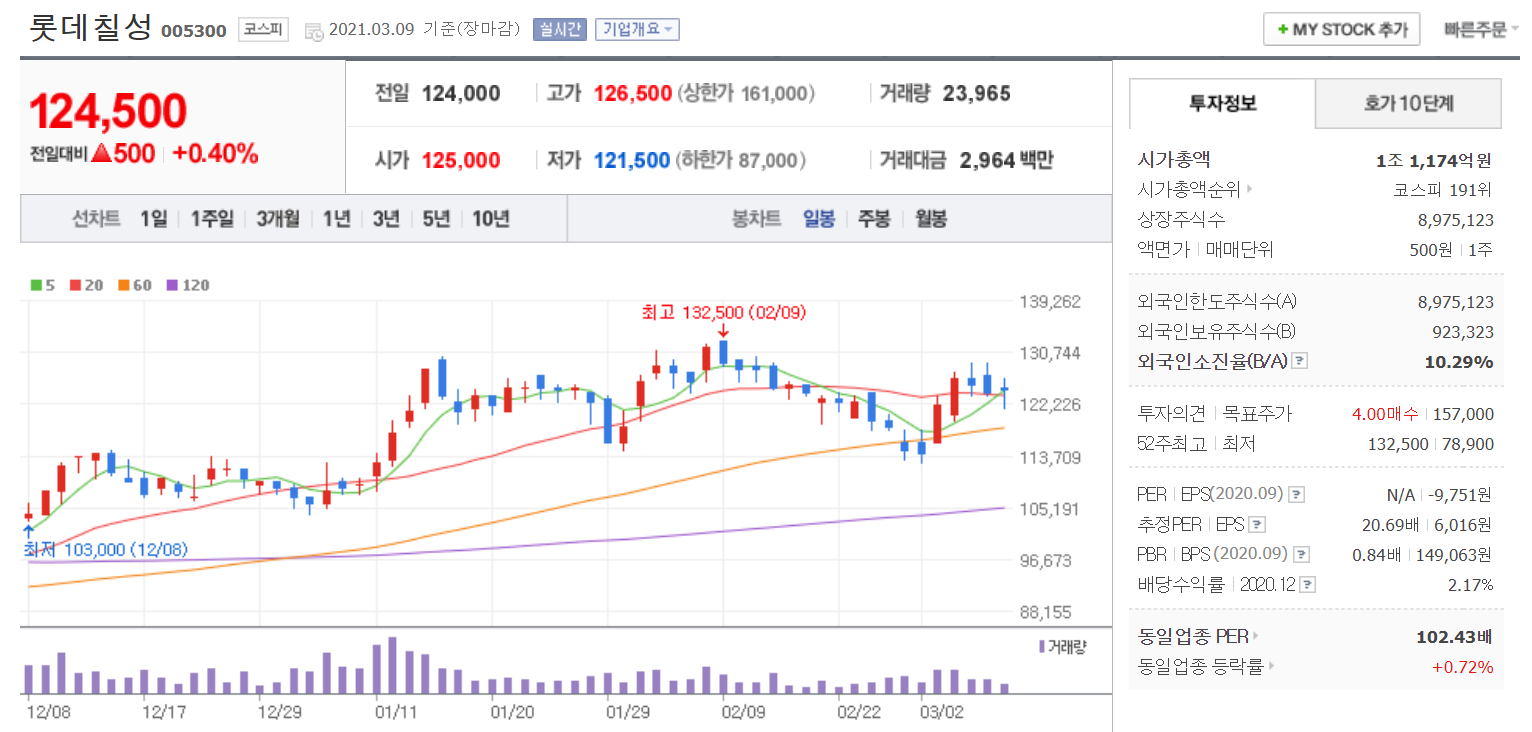Select the 일봉 candlestick chart
The width and height of the screenshot is (1532, 732).
(819, 219)
